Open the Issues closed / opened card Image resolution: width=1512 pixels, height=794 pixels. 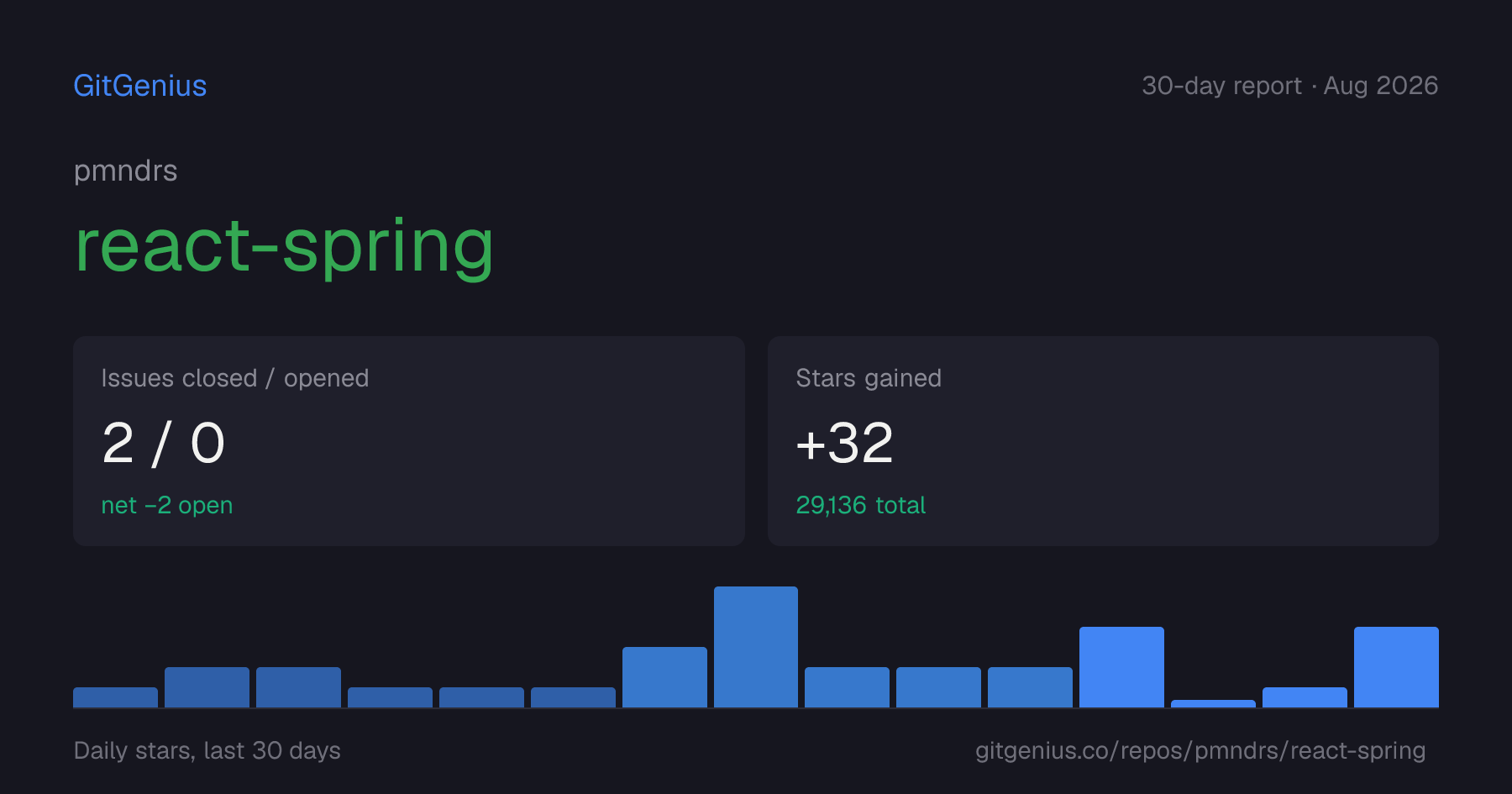pos(409,441)
